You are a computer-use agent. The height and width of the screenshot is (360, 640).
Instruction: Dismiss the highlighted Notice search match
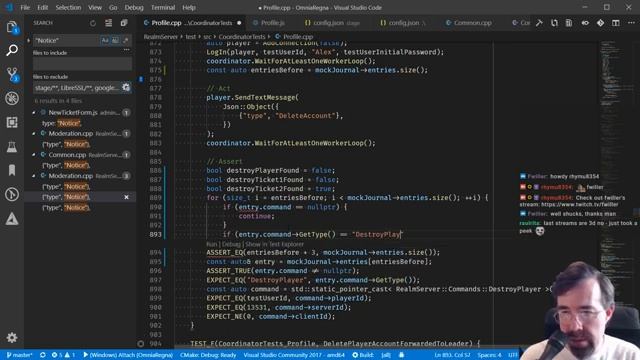126,197
